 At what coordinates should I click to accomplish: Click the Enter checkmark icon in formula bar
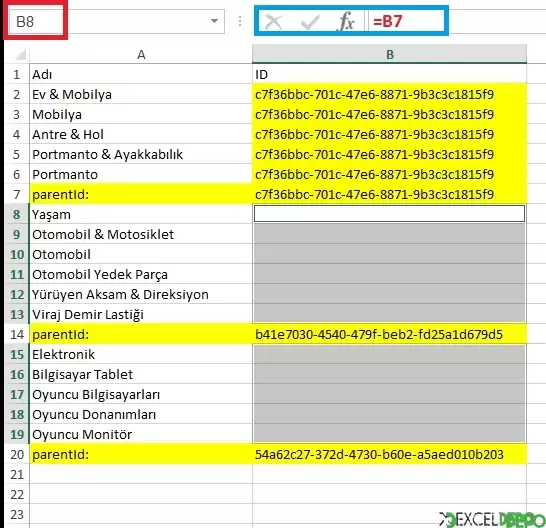pyautogui.click(x=310, y=22)
